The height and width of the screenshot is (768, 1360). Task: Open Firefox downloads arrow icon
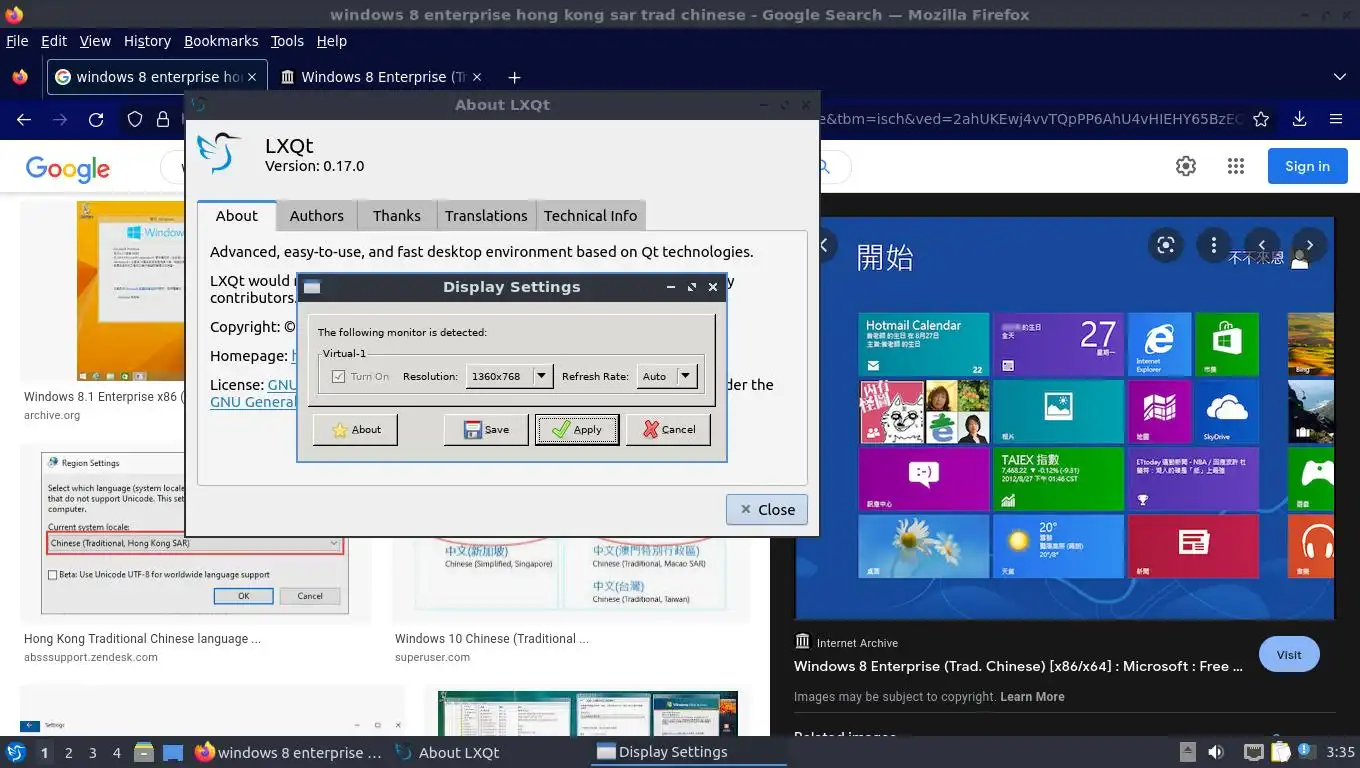pos(1299,119)
